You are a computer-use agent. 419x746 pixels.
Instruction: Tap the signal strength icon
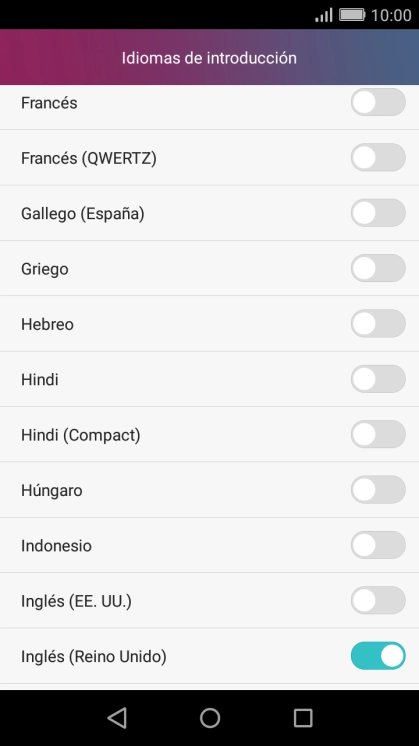(x=324, y=15)
